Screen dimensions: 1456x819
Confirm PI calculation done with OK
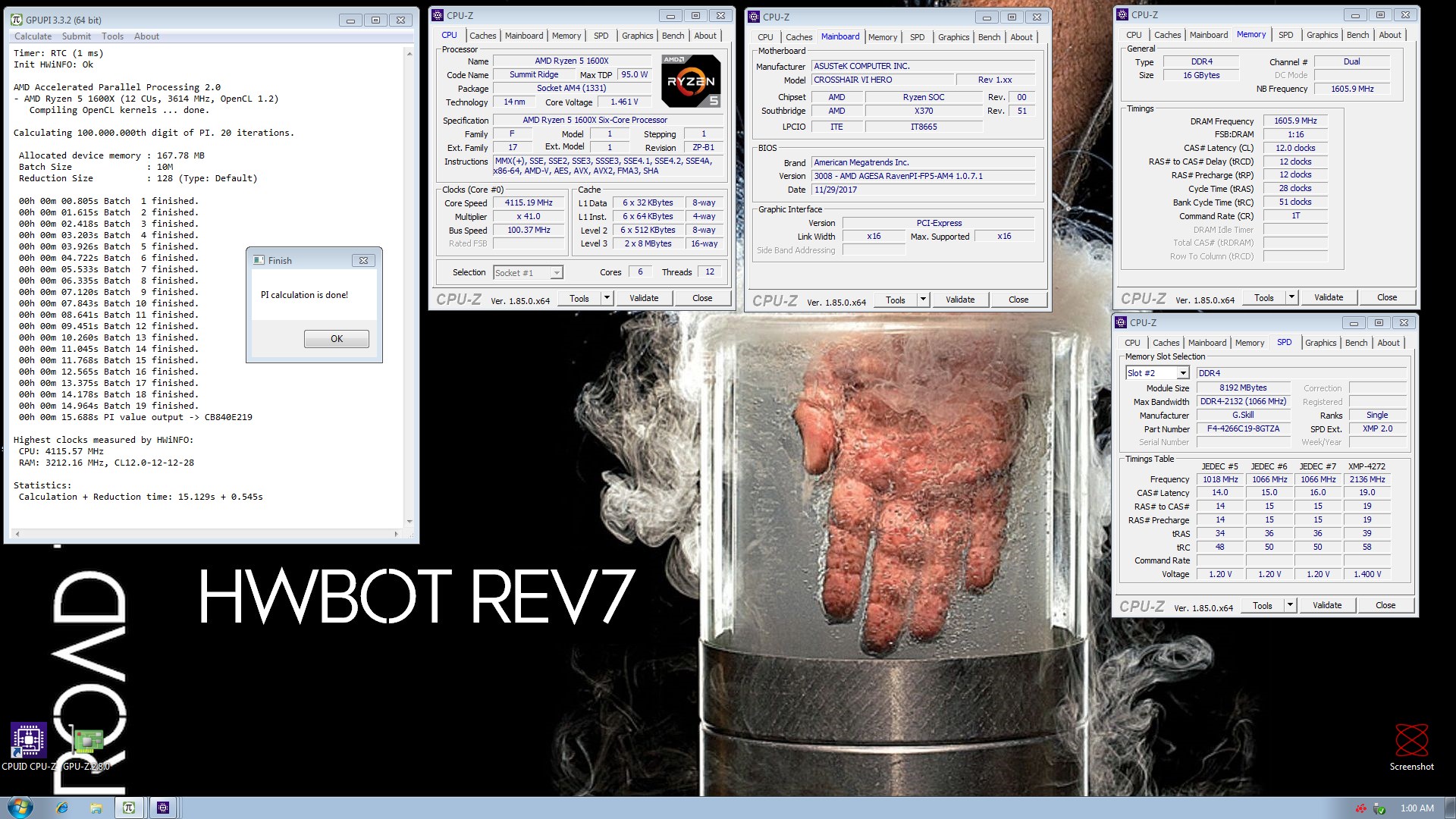pyautogui.click(x=337, y=339)
